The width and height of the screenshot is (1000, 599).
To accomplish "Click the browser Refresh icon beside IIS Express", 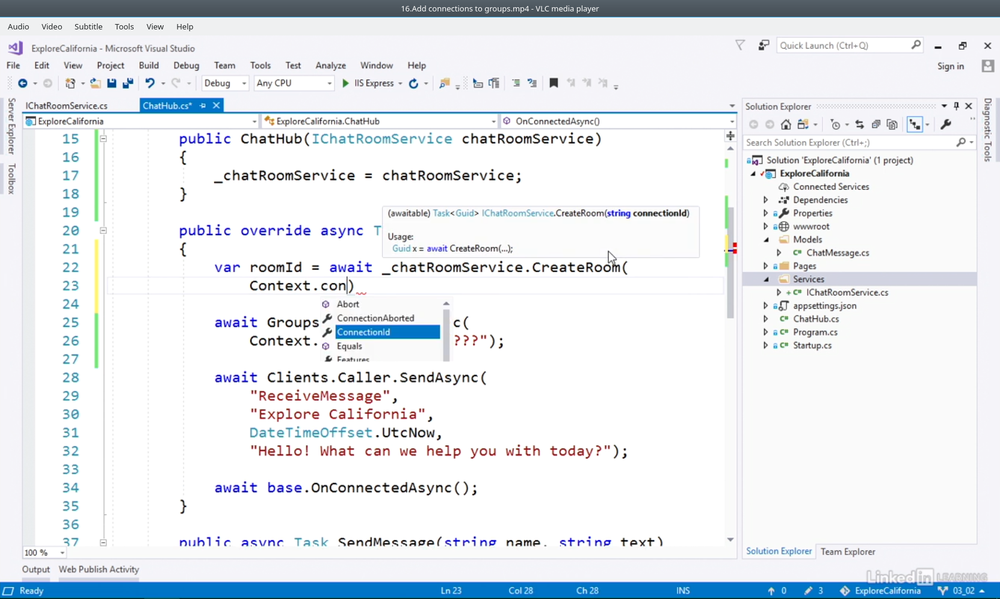I will (413, 83).
